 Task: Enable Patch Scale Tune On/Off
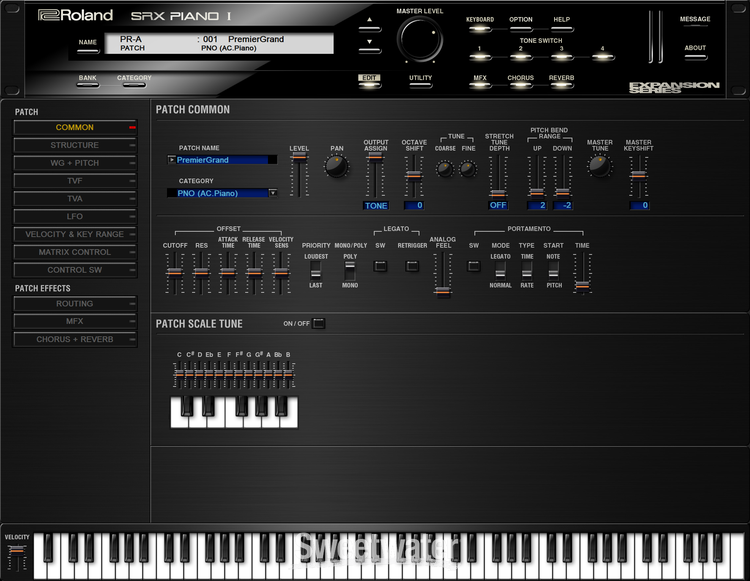[319, 323]
